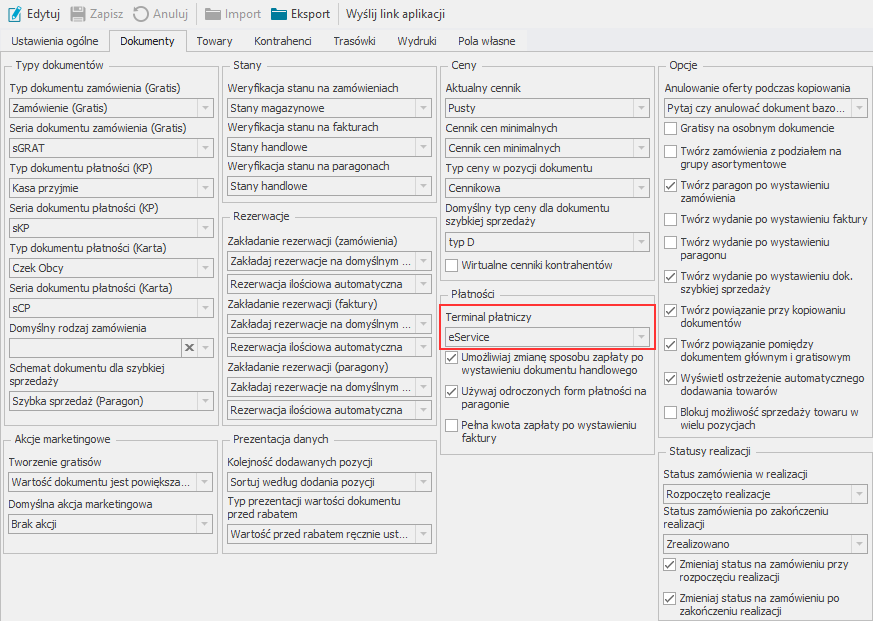Toggle Wirtualne cenniki kontrahentów checkbox
This screenshot has width=873, height=621.
point(452,265)
